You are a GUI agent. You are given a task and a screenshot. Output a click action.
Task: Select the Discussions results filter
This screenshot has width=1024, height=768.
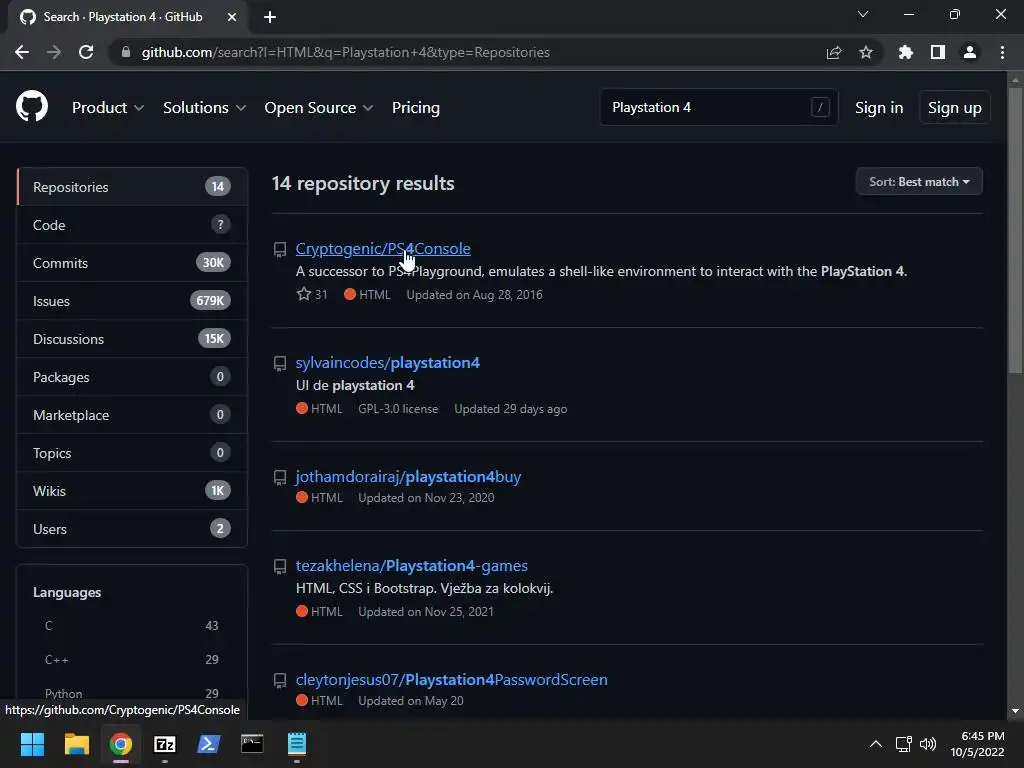132,339
